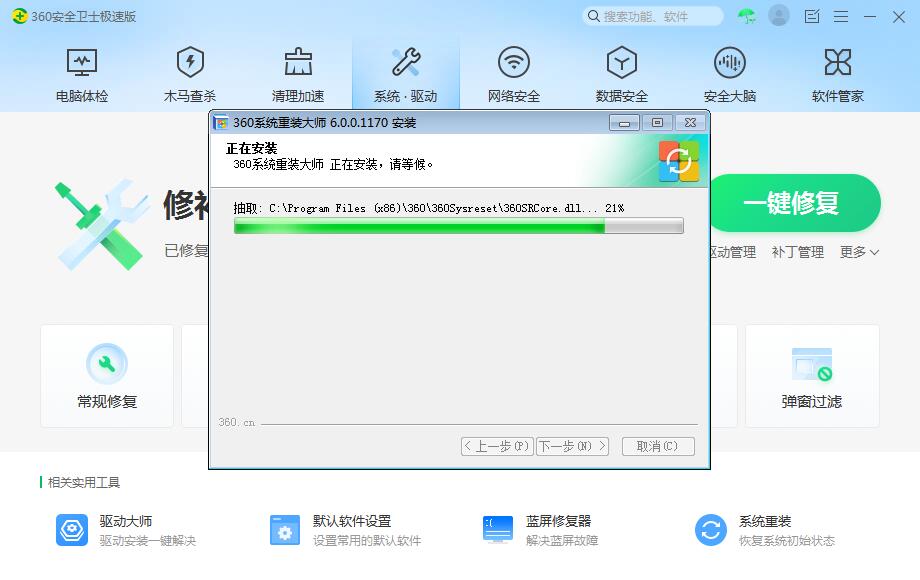Image resolution: width=920 pixels, height=580 pixels.
Task: Click the 360.cn text in installer
Action: (236, 422)
